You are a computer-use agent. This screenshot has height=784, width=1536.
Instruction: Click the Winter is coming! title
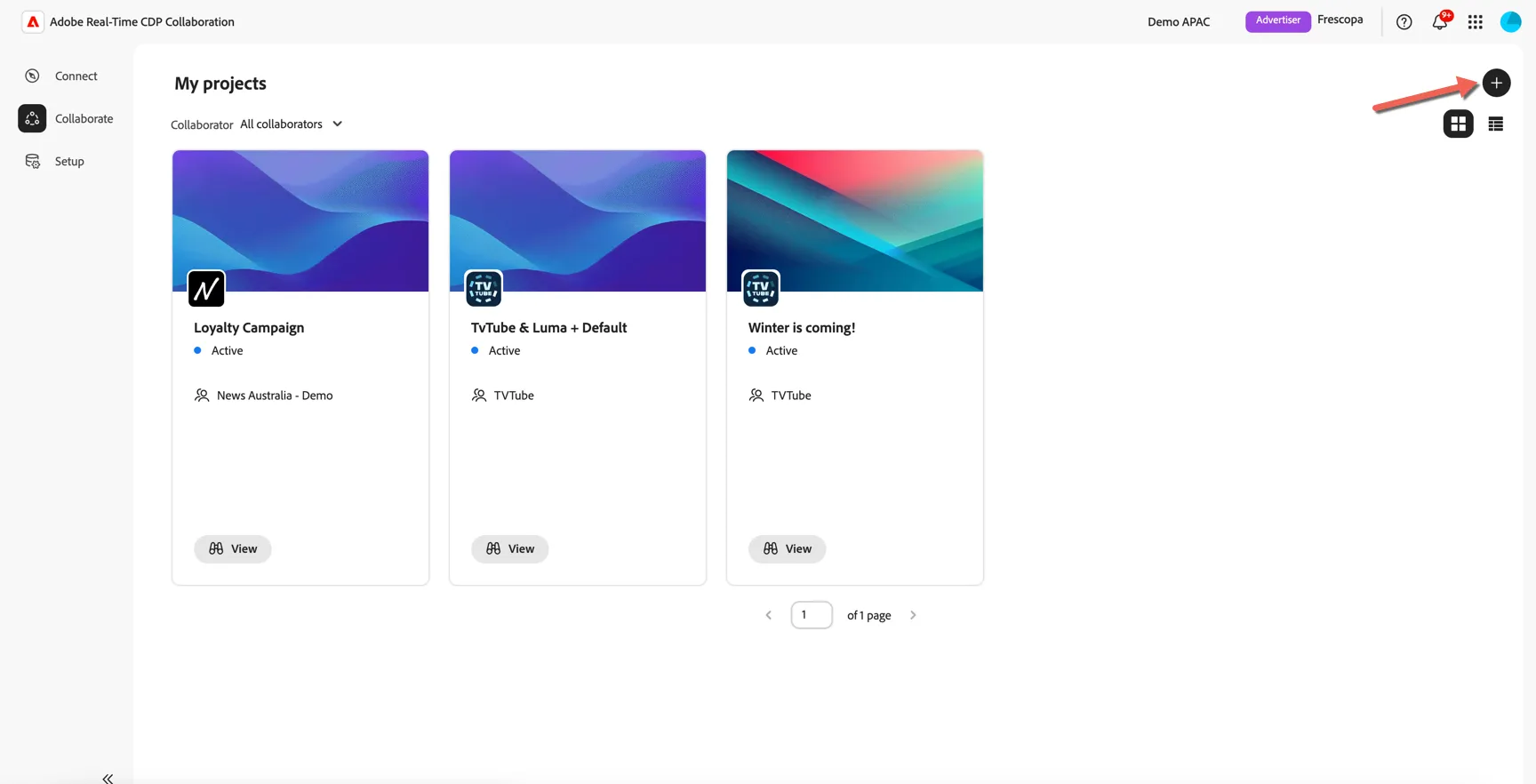coord(802,327)
